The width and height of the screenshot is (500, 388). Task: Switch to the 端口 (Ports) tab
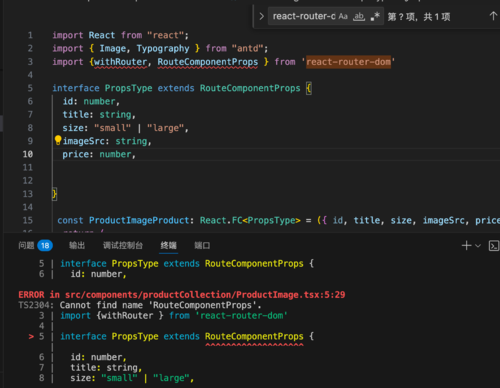pos(202,246)
